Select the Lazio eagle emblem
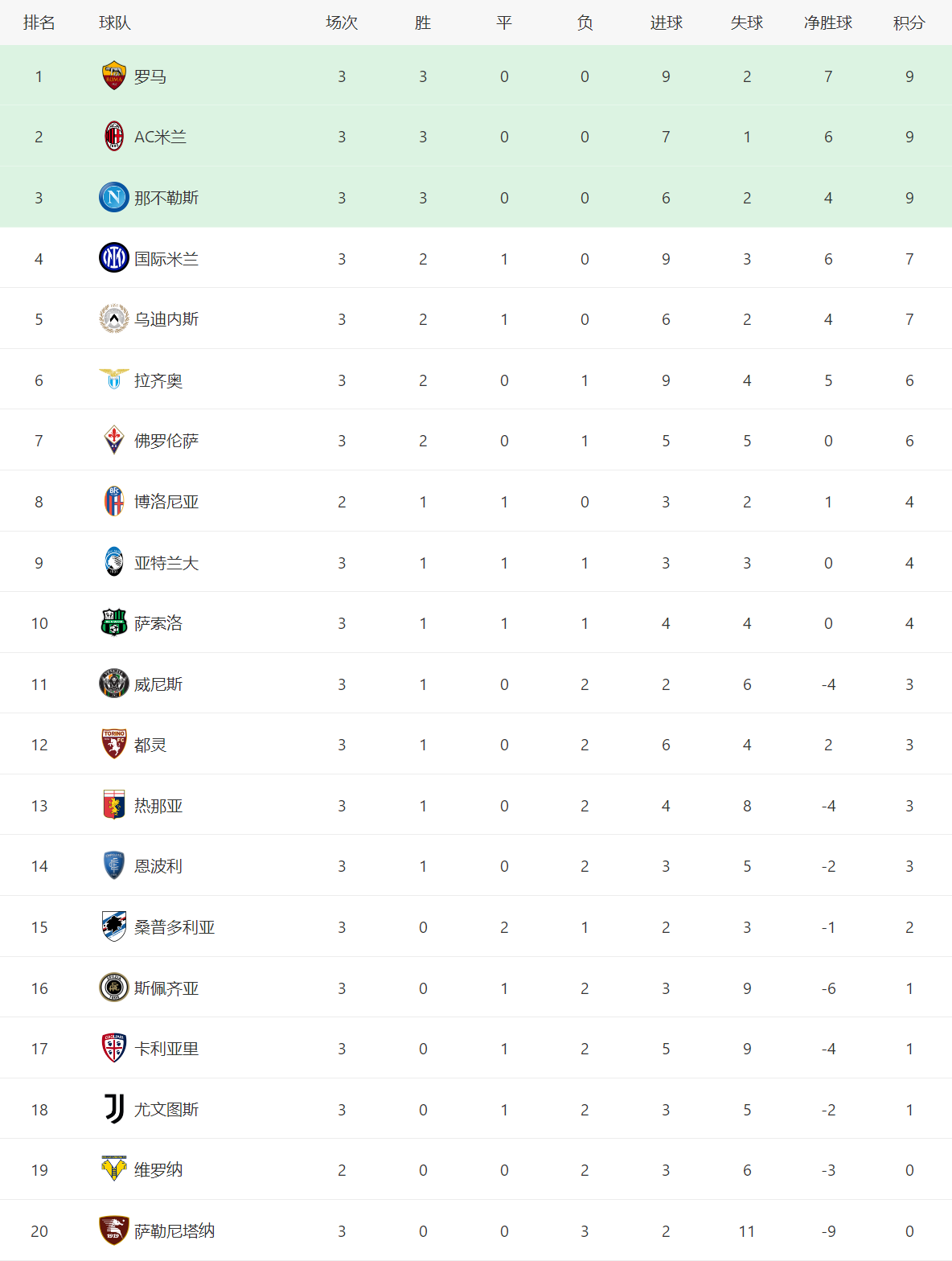Viewport: 952px width, 1261px height. tap(114, 380)
